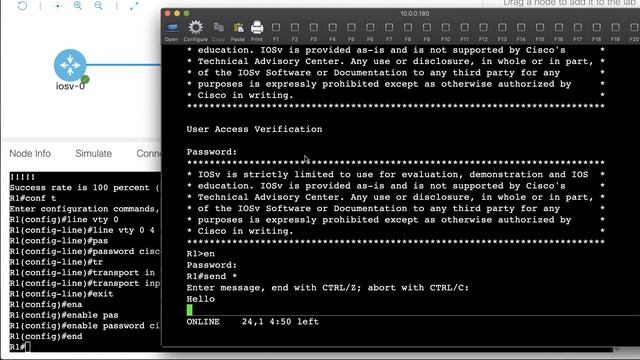Close the 10.0.0.180 terminal window
The width and height of the screenshot is (640, 360).
pyautogui.click(x=168, y=13)
